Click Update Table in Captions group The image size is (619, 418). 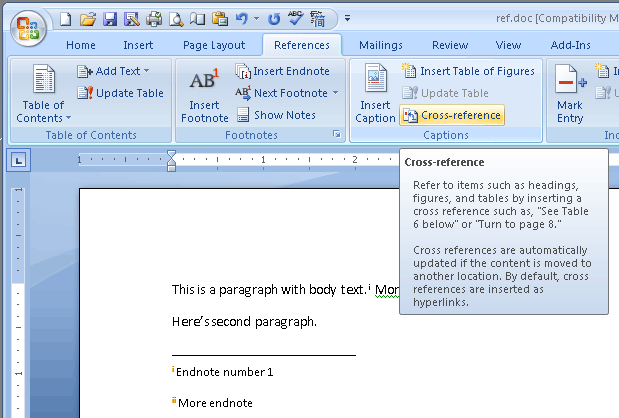point(445,93)
